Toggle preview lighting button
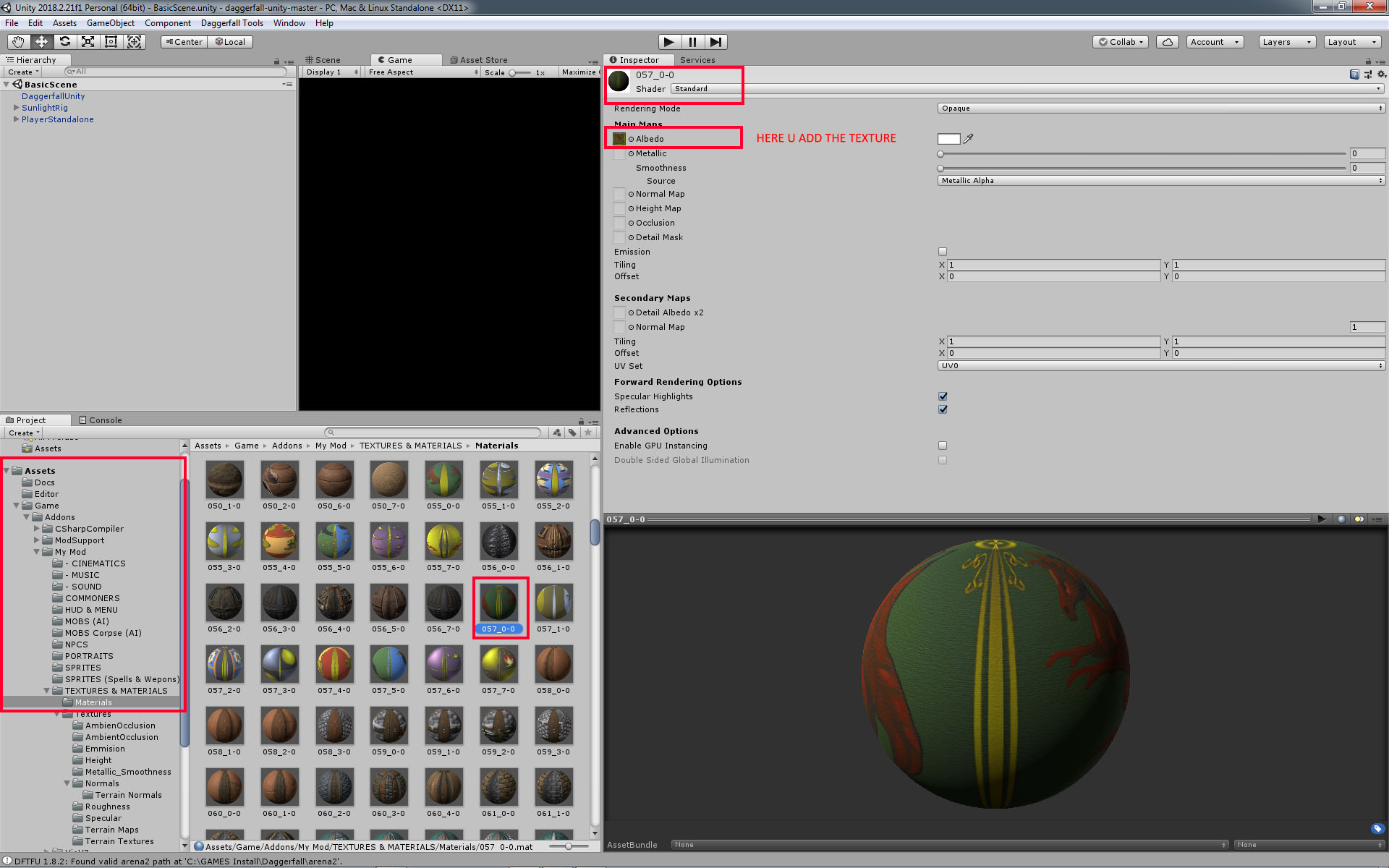 click(1359, 519)
